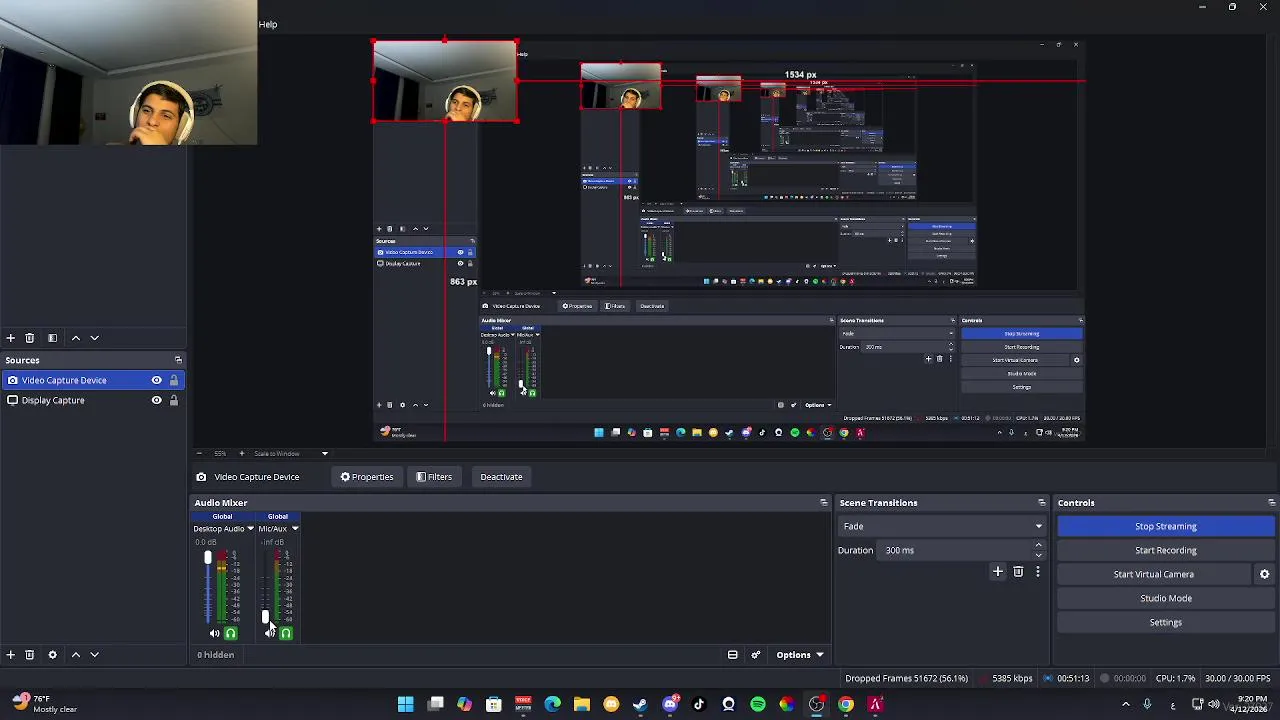Open advanced audio properties gear icon

[x=755, y=655]
